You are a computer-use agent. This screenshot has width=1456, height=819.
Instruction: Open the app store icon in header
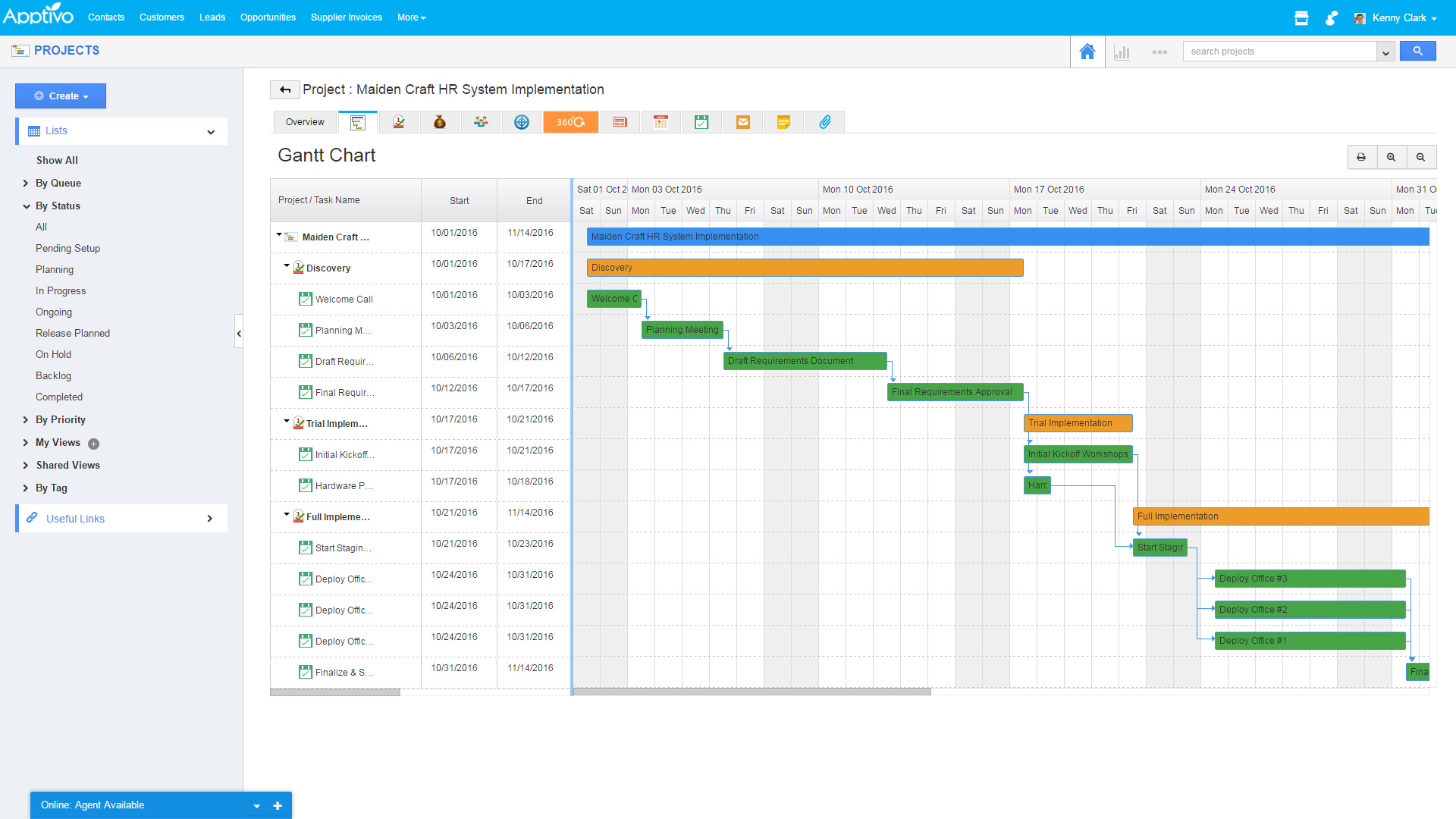tap(1301, 18)
